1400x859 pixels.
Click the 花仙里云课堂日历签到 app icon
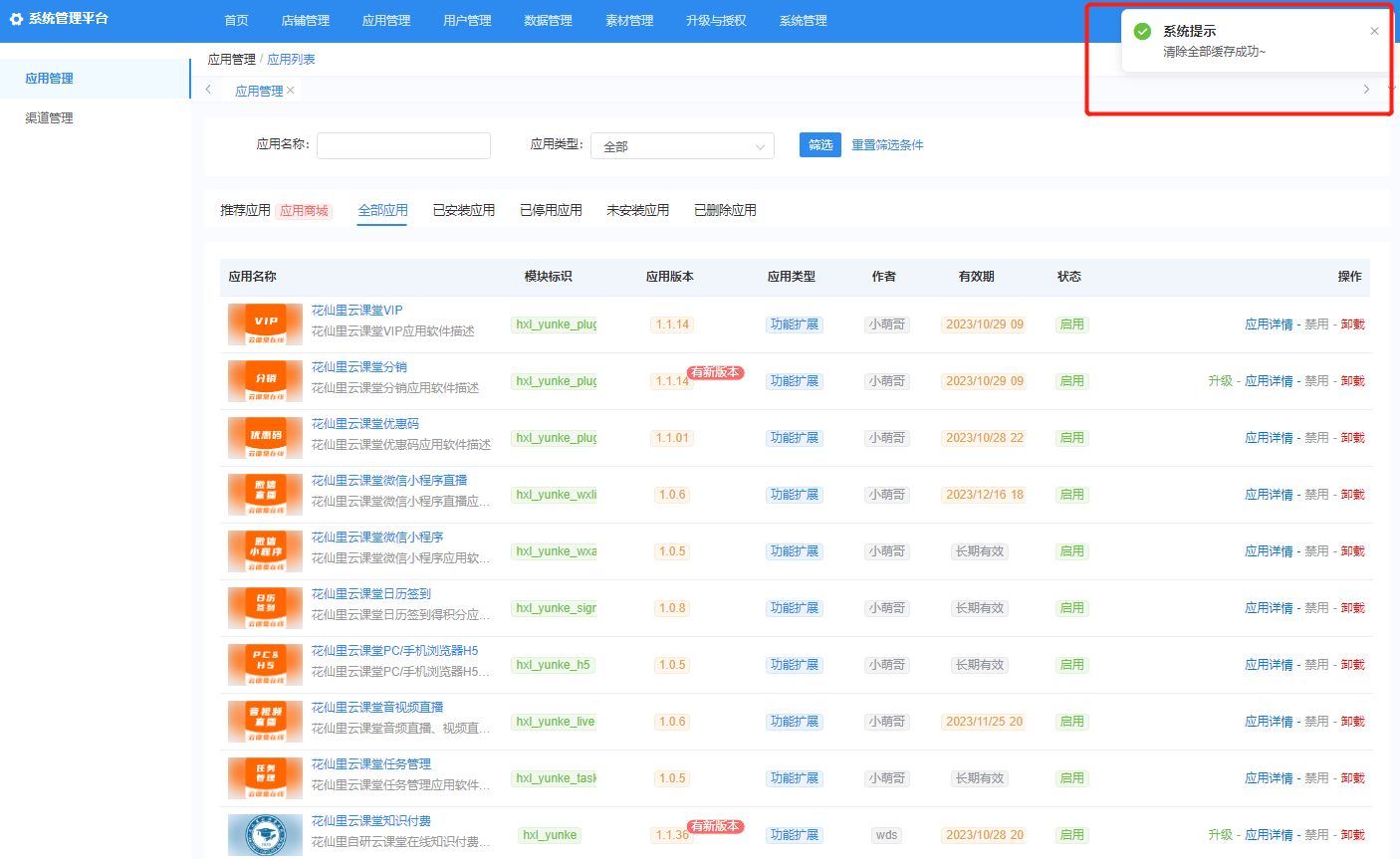click(x=265, y=608)
